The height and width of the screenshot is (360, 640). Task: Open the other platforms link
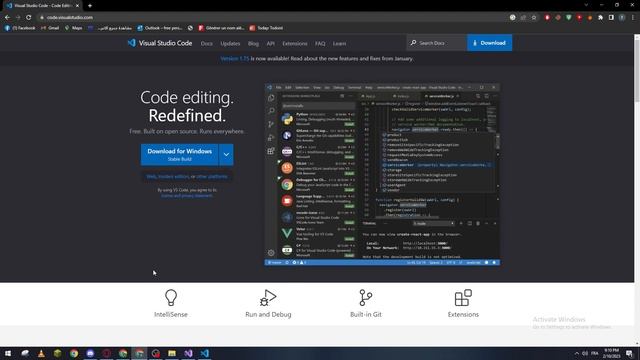212,176
